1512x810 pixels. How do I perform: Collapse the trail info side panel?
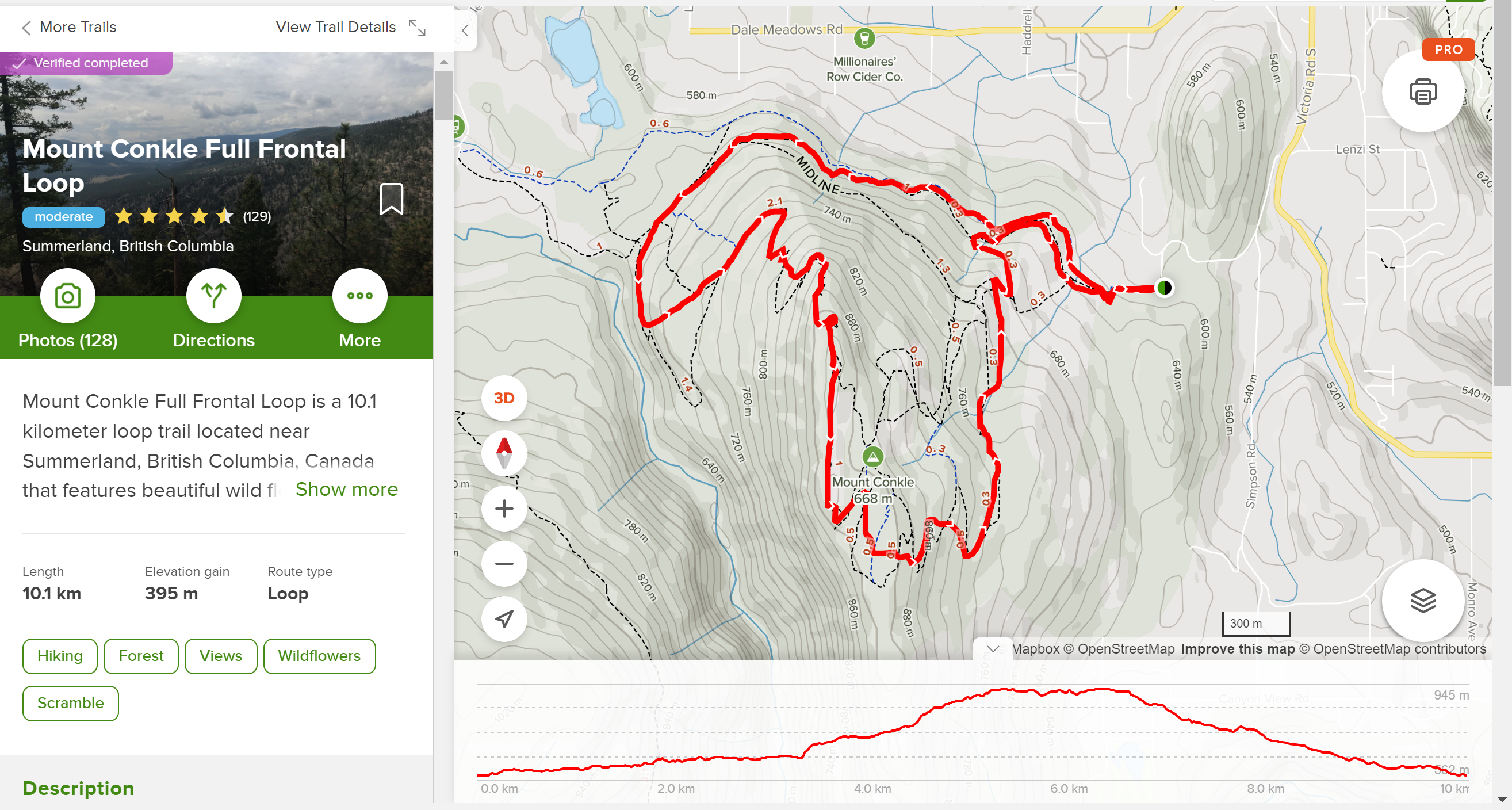click(x=465, y=30)
